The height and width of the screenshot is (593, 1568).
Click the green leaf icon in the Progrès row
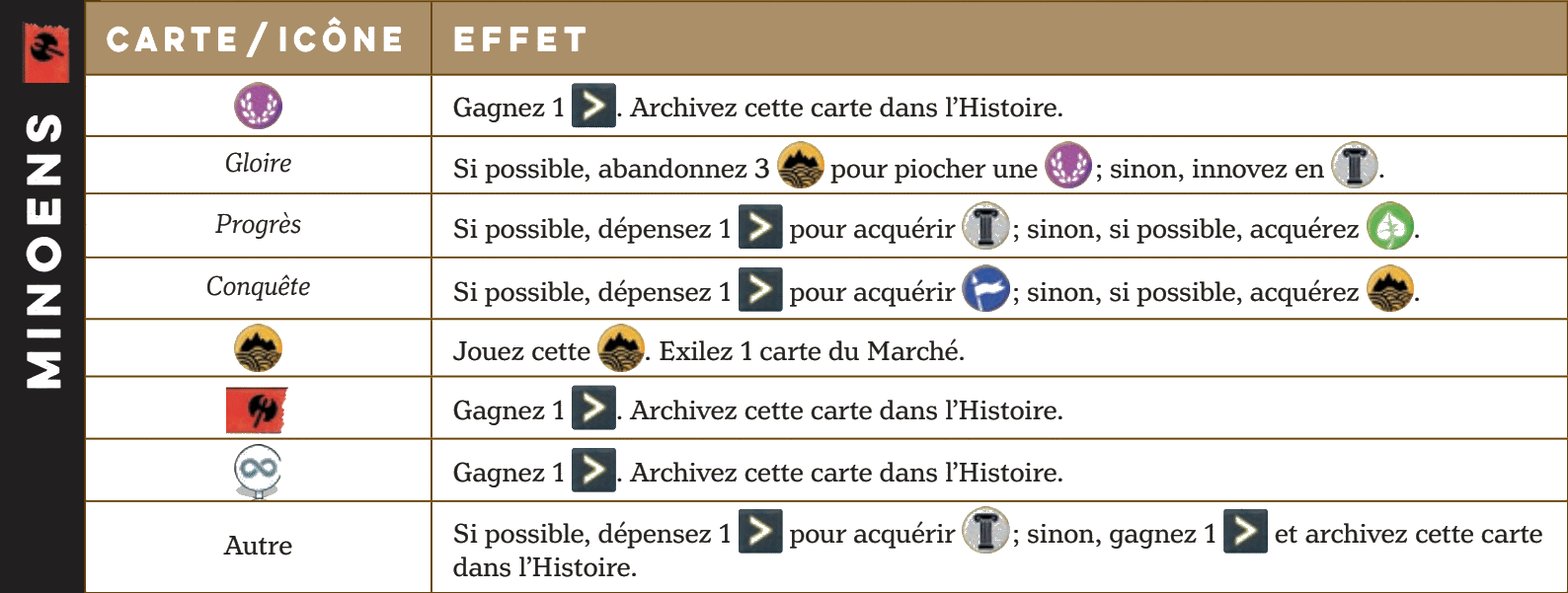[1390, 227]
